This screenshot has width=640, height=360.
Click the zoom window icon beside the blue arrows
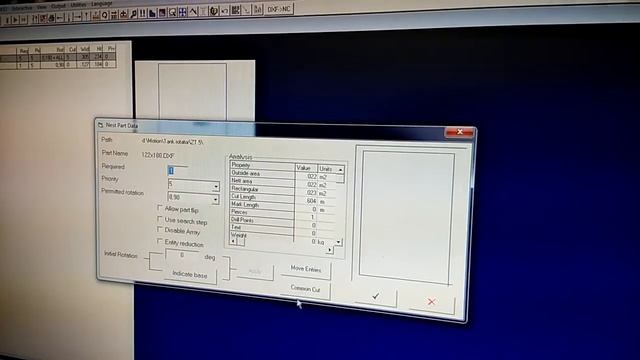tap(173, 13)
